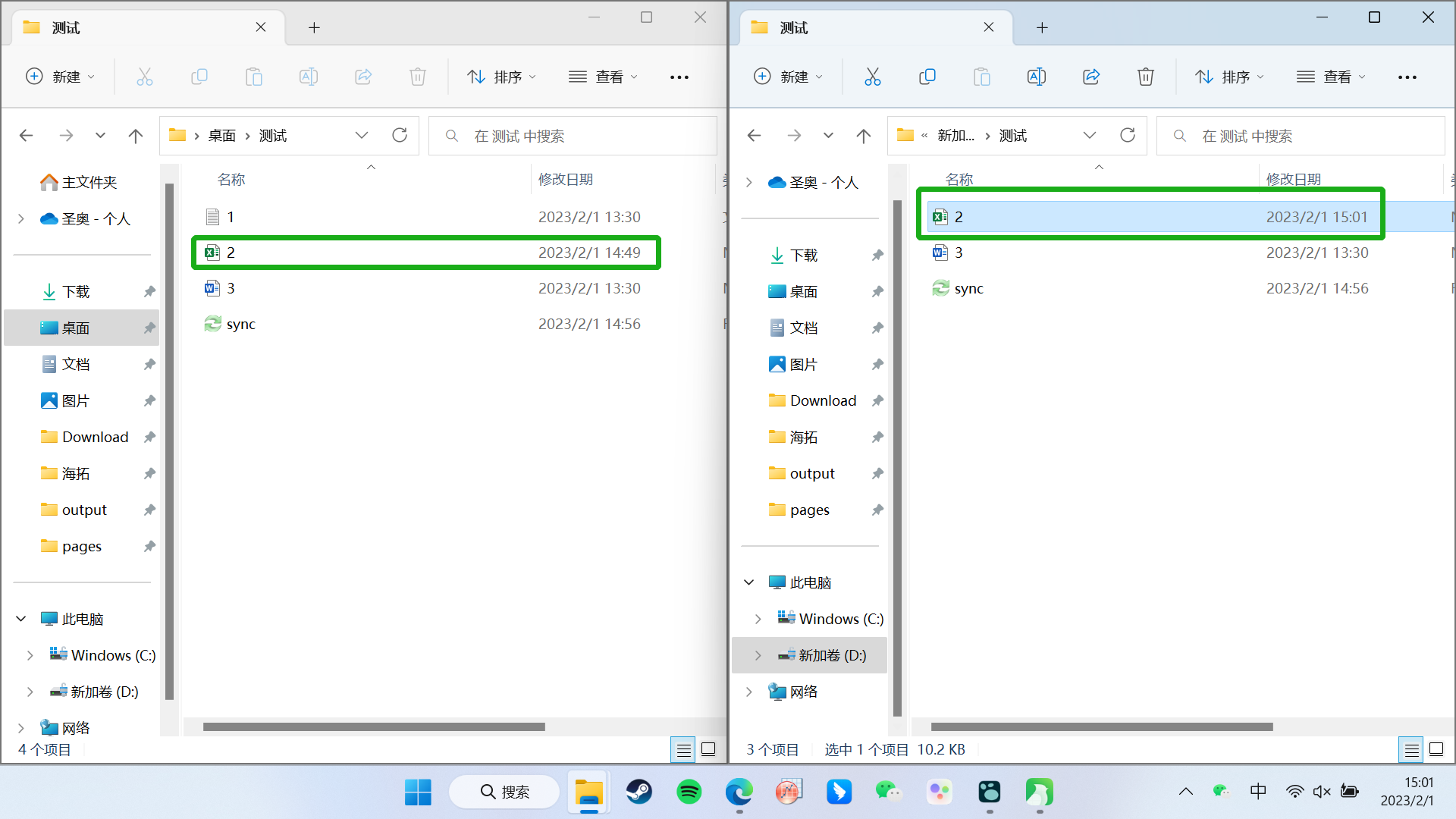
Task: Go up one folder level in right window
Action: click(863, 136)
